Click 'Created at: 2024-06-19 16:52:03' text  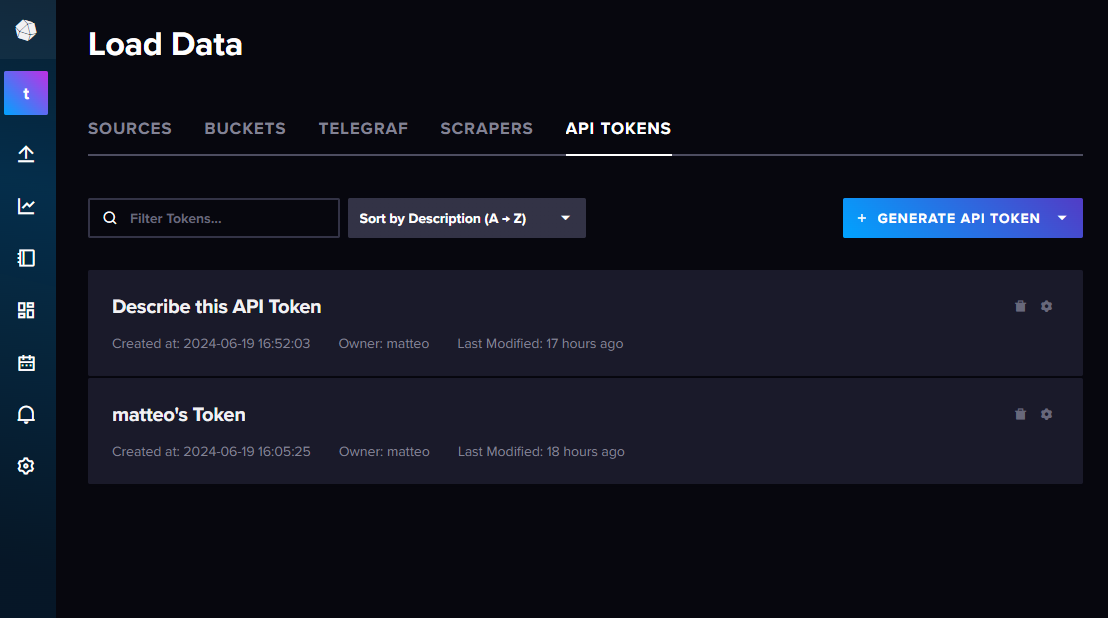tap(211, 344)
